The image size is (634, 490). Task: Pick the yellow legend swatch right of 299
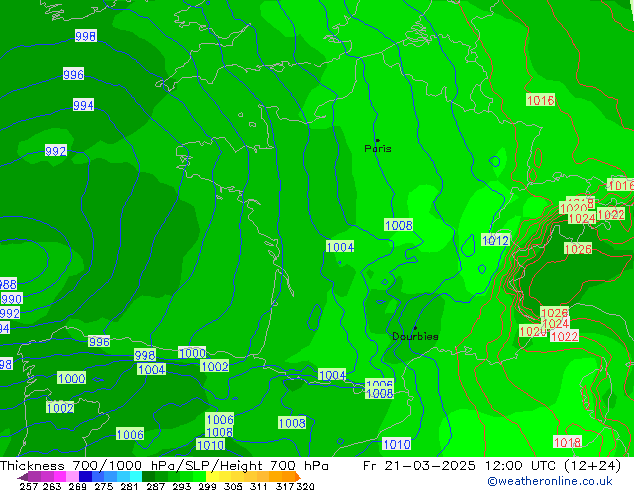(x=212, y=476)
